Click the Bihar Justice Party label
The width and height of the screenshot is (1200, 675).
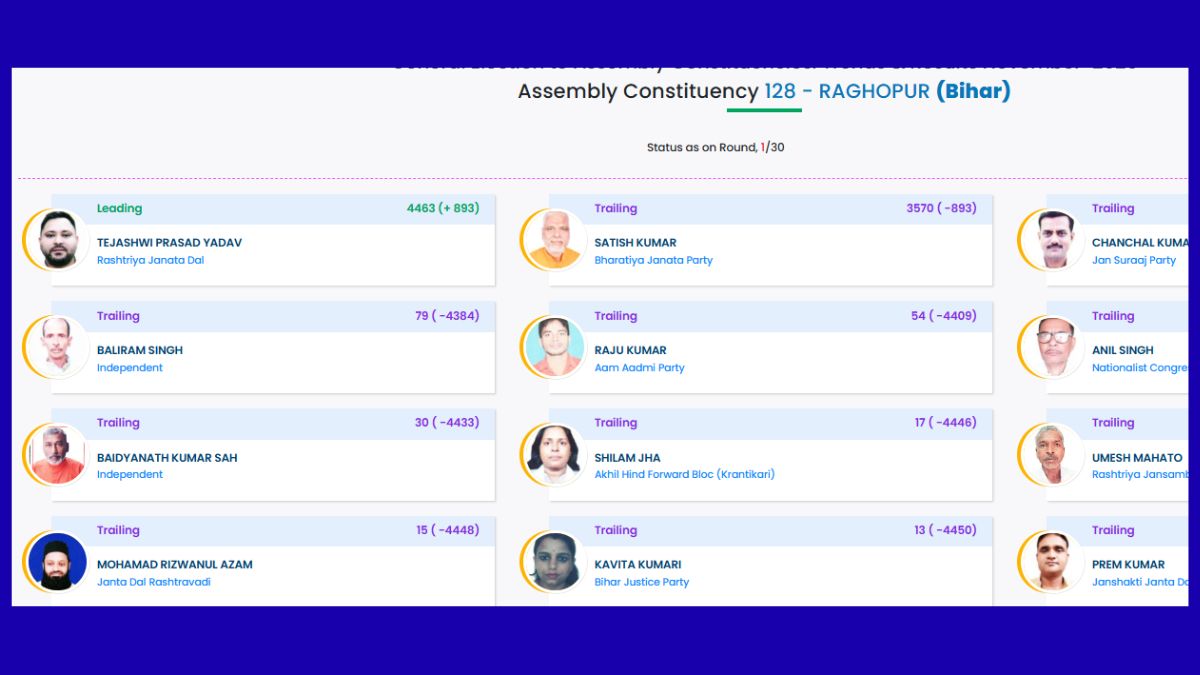click(x=641, y=582)
